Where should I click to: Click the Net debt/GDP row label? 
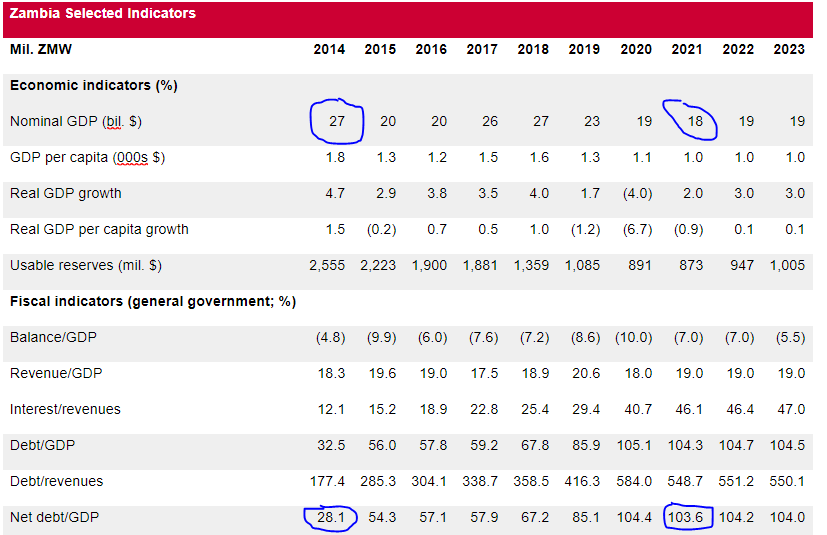click(x=54, y=517)
